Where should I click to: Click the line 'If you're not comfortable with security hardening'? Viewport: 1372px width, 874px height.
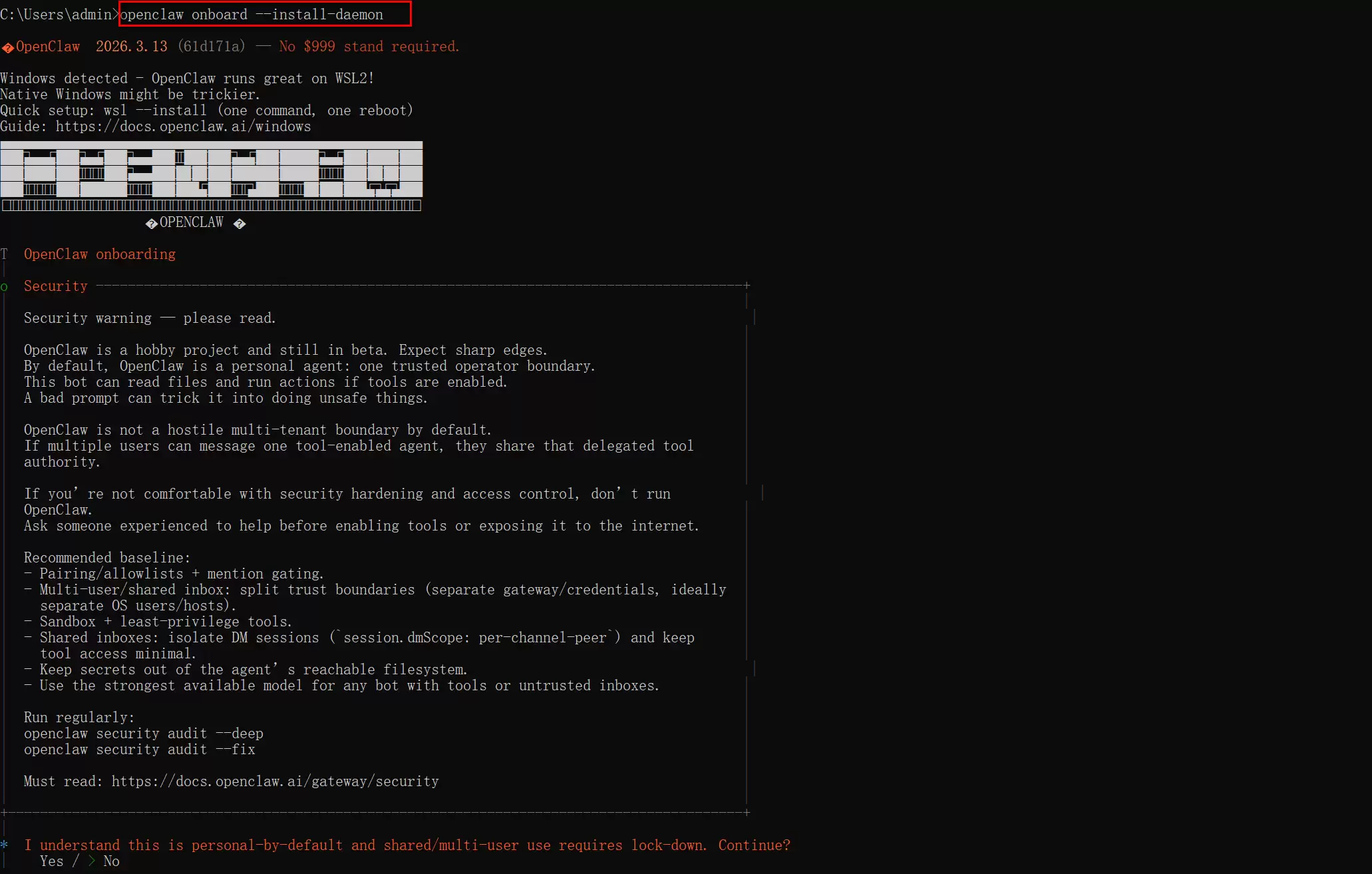pyautogui.click(x=347, y=502)
